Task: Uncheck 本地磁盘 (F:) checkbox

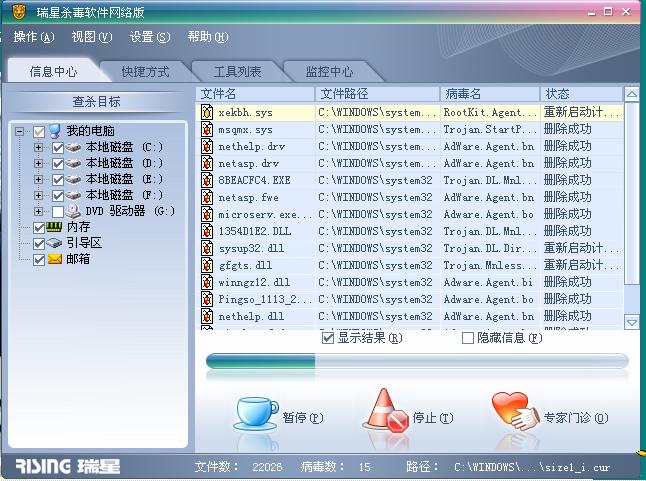Action: tap(58, 196)
